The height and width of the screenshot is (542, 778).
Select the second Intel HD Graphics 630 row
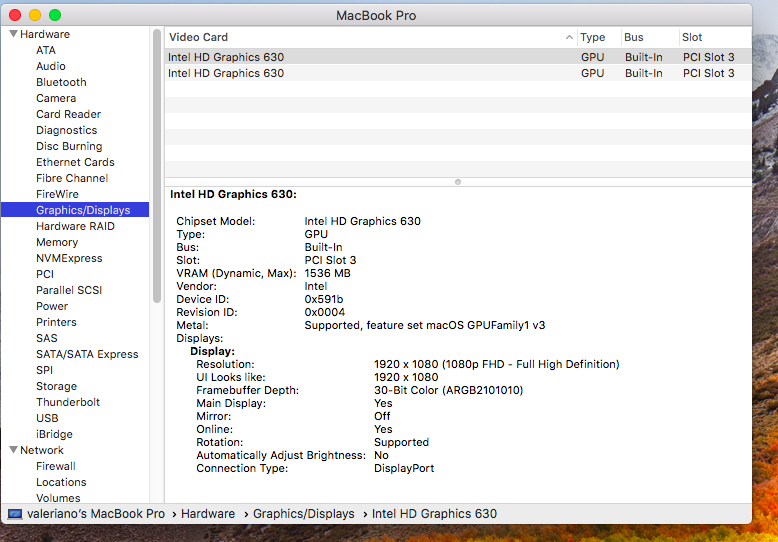click(458, 73)
